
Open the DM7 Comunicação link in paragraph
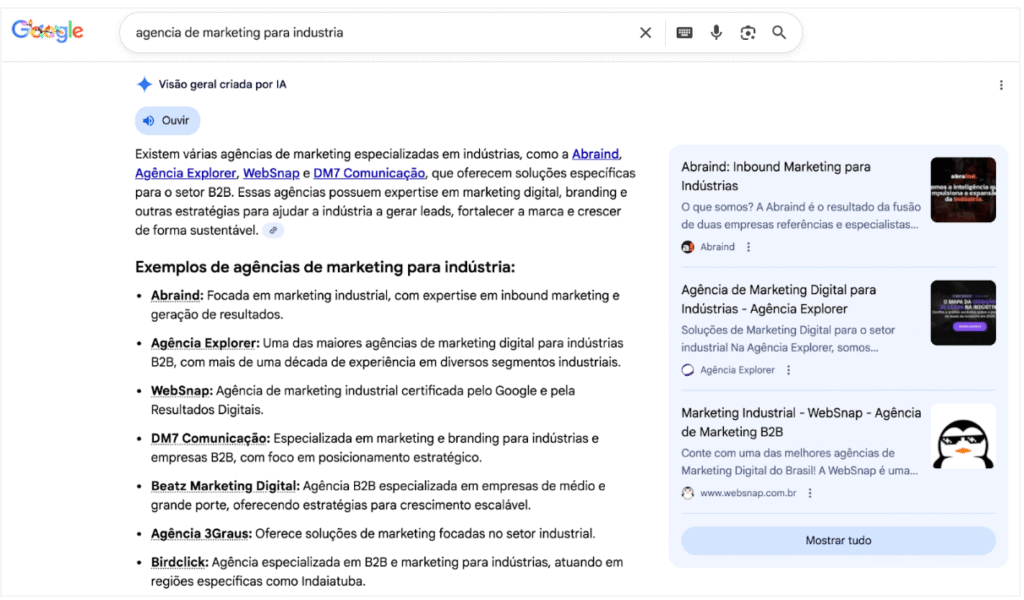click(369, 173)
